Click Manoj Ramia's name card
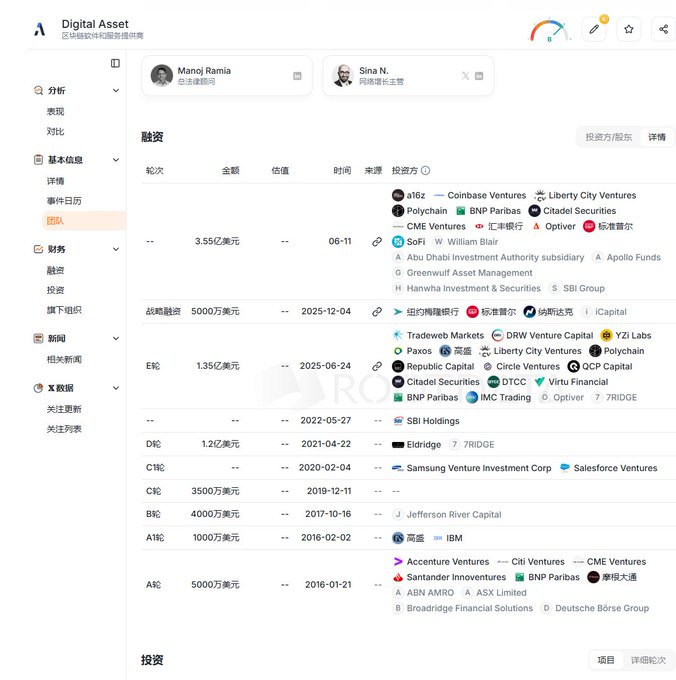The image size is (676, 680). point(226,75)
